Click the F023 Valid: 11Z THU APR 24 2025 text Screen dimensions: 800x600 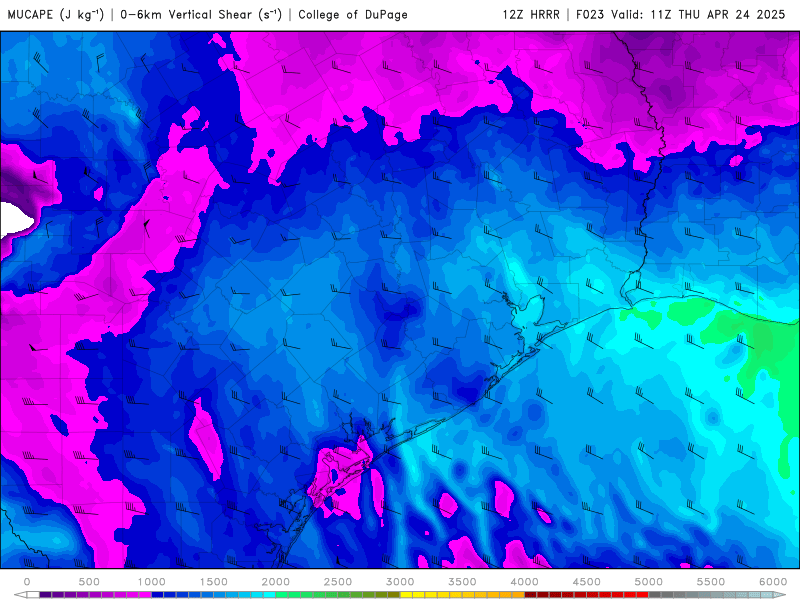(x=681, y=14)
